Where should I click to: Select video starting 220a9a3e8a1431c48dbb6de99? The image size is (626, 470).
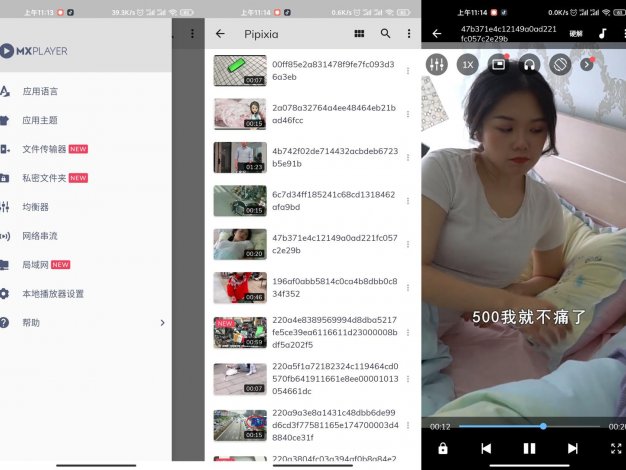pos(313,425)
